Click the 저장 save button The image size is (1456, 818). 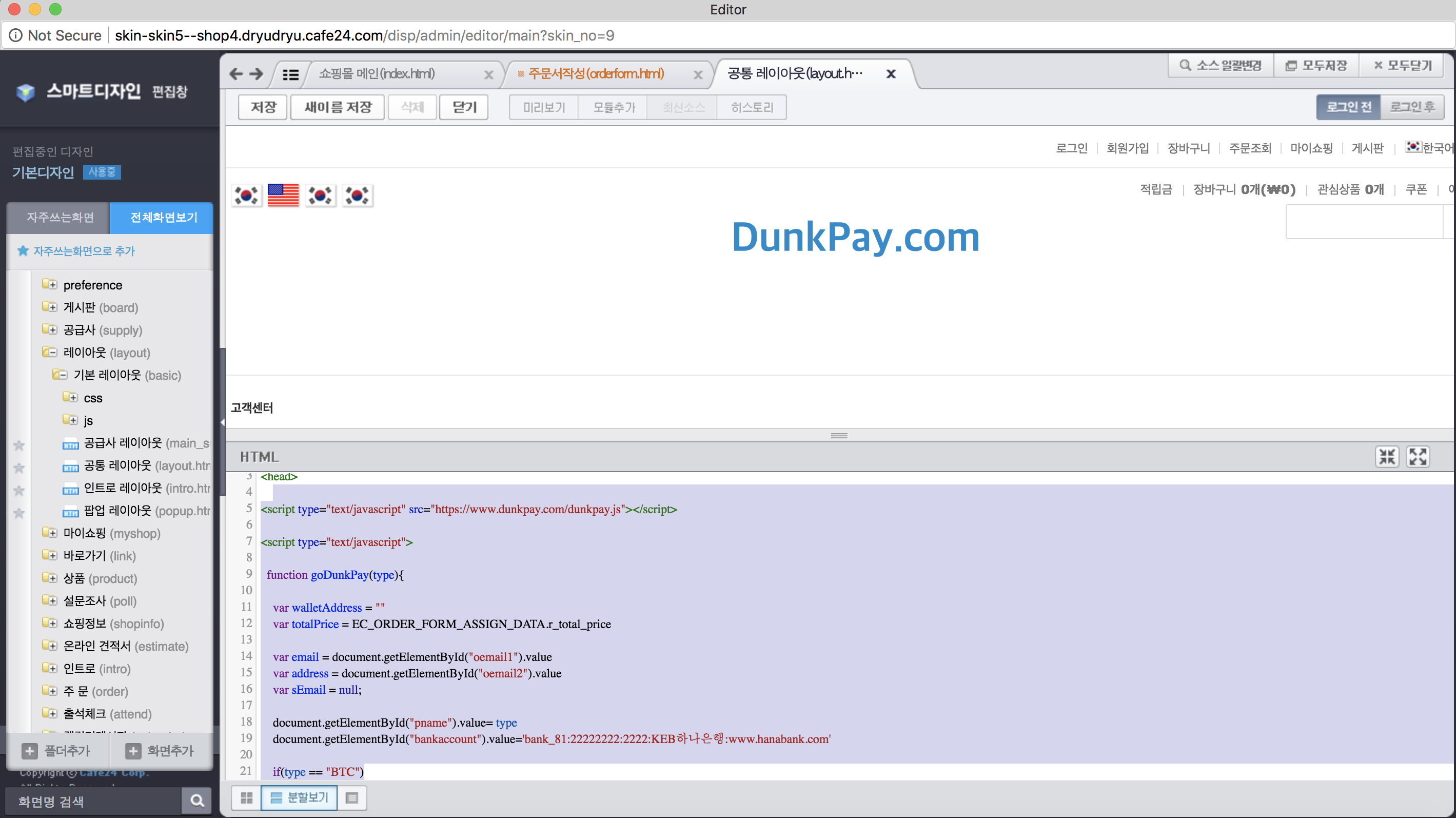(x=263, y=107)
